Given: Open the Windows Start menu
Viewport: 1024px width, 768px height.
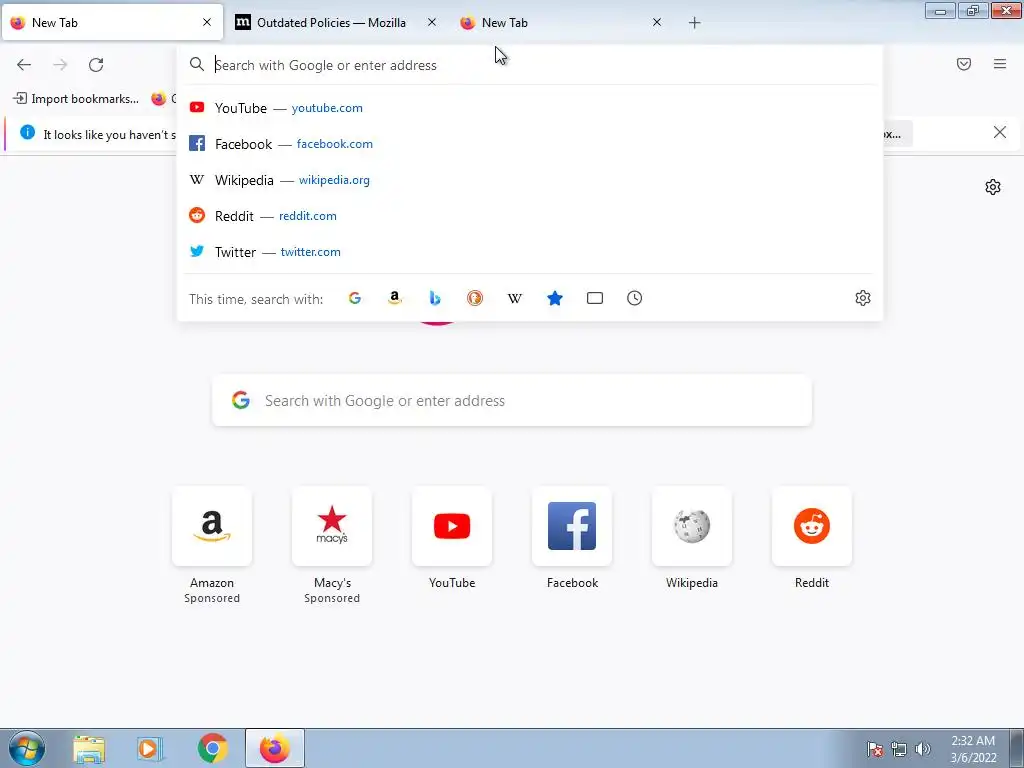Looking at the screenshot, I should tap(27, 748).
